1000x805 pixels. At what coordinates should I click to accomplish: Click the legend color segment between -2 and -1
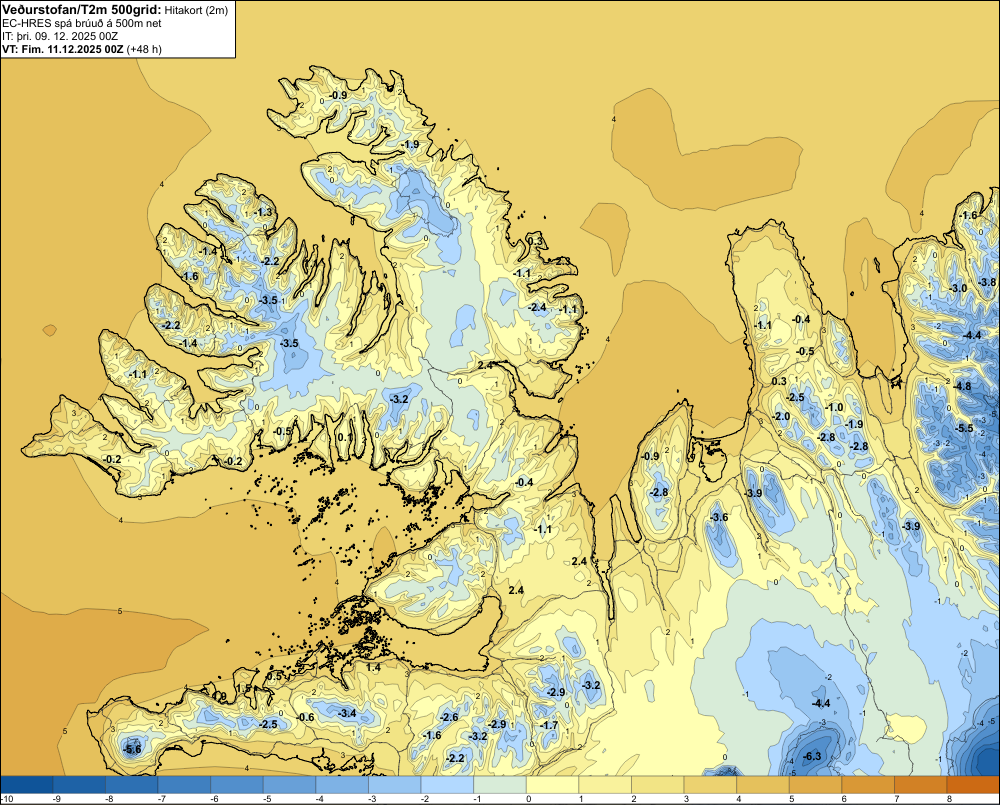[447, 784]
